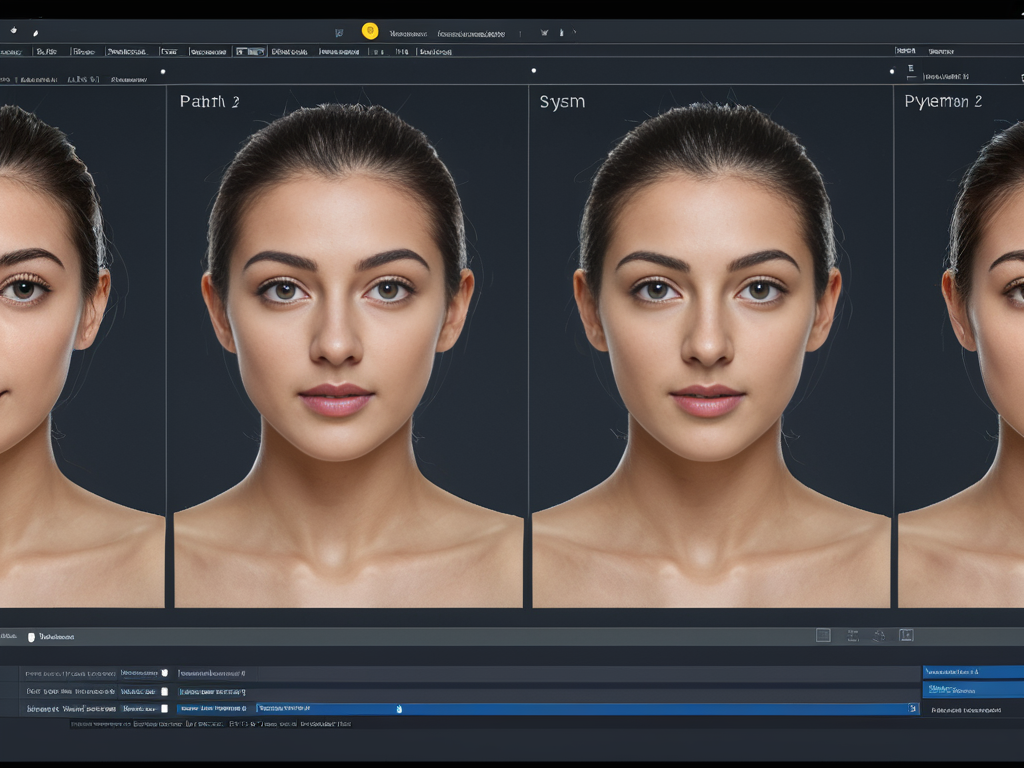Click the first icon in top-left corner
This screenshot has width=1024, height=768.
(13, 31)
